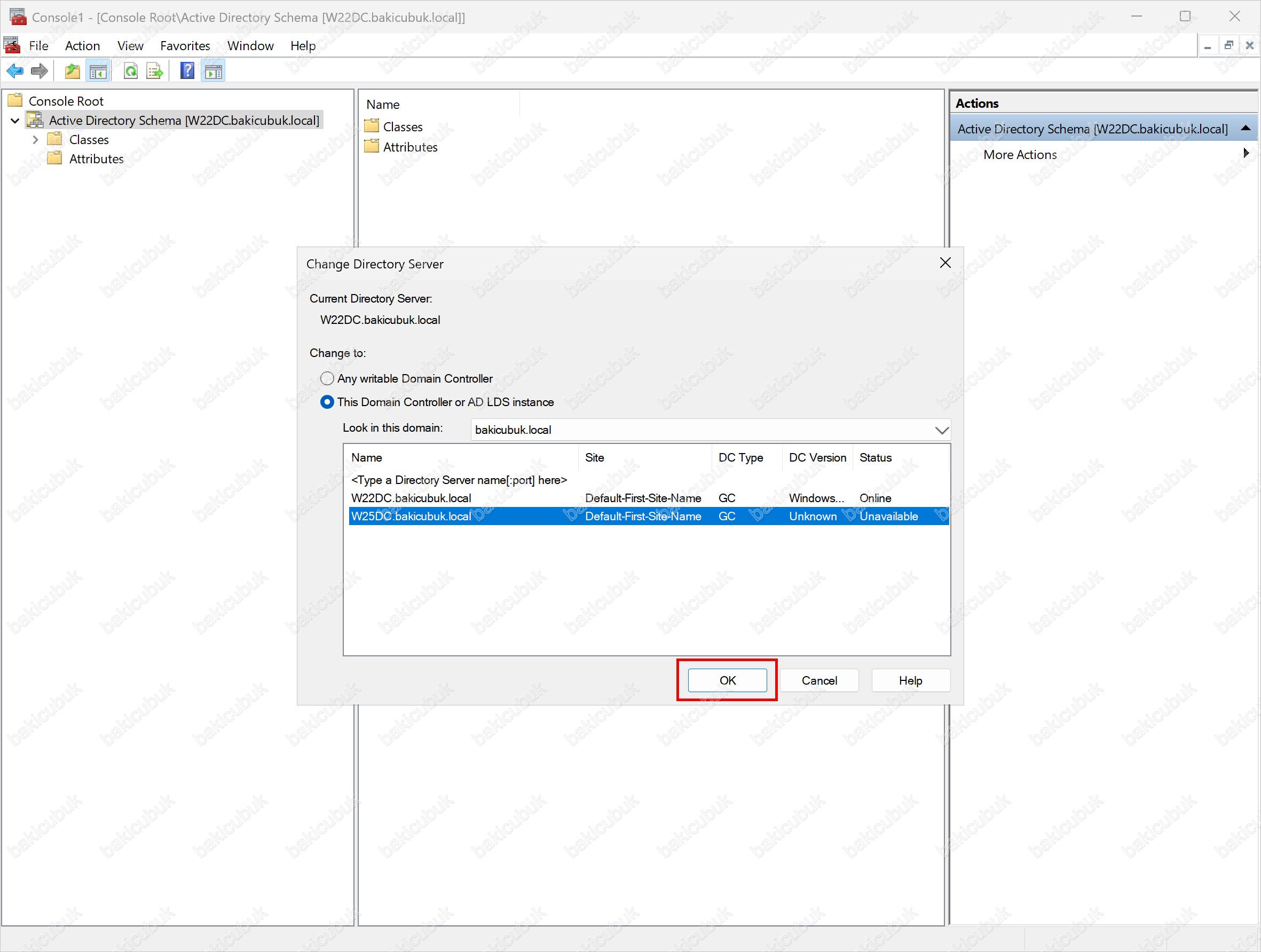1261x952 pixels.
Task: Open the File menu
Action: (38, 45)
